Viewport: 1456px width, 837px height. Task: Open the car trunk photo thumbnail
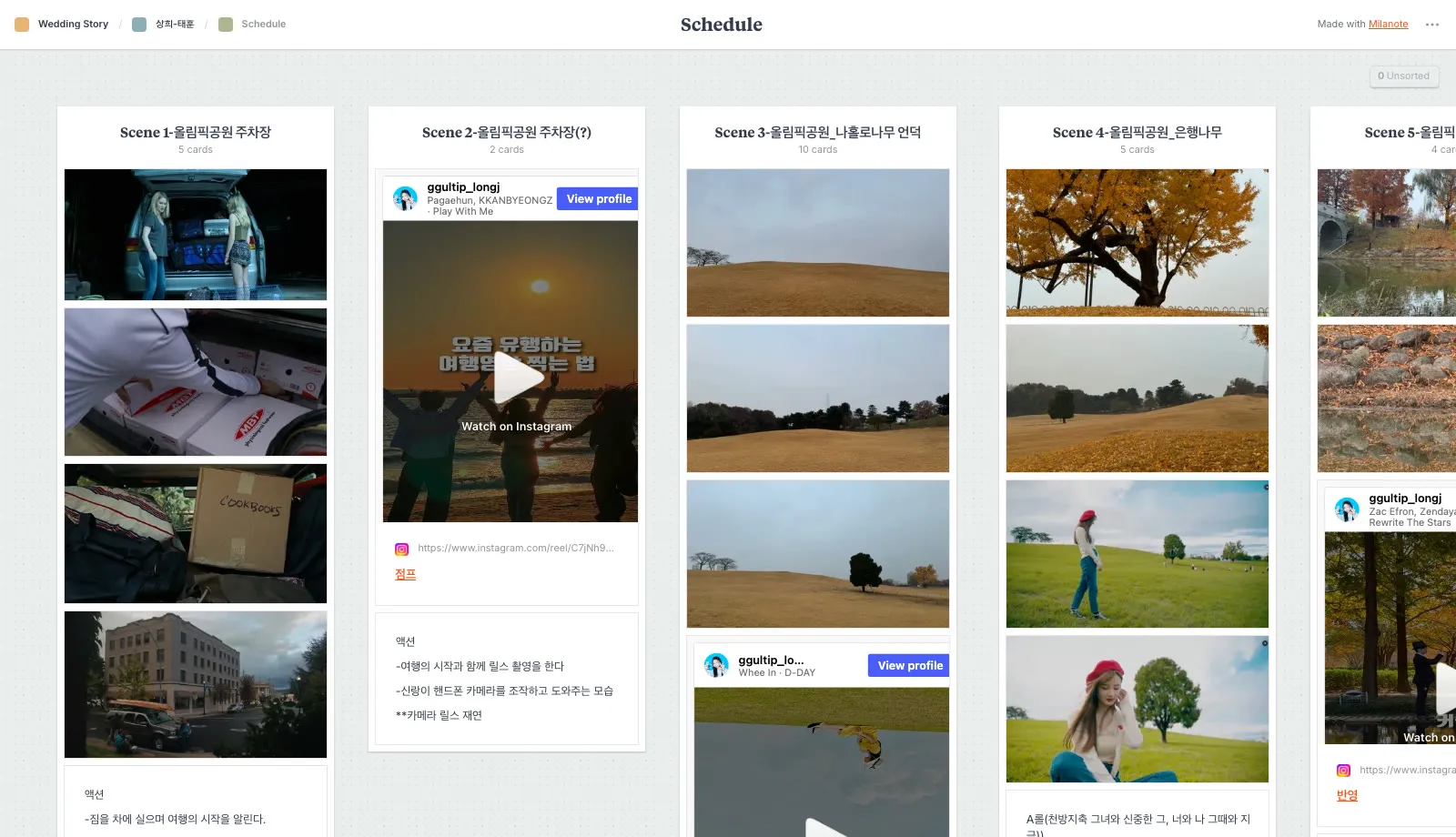click(x=196, y=235)
